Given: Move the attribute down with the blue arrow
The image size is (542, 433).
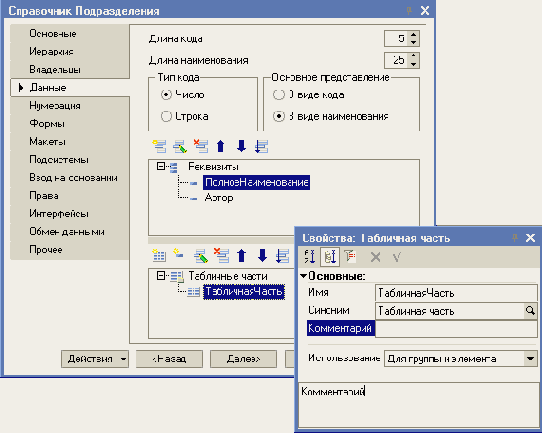Looking at the screenshot, I should 241,146.
